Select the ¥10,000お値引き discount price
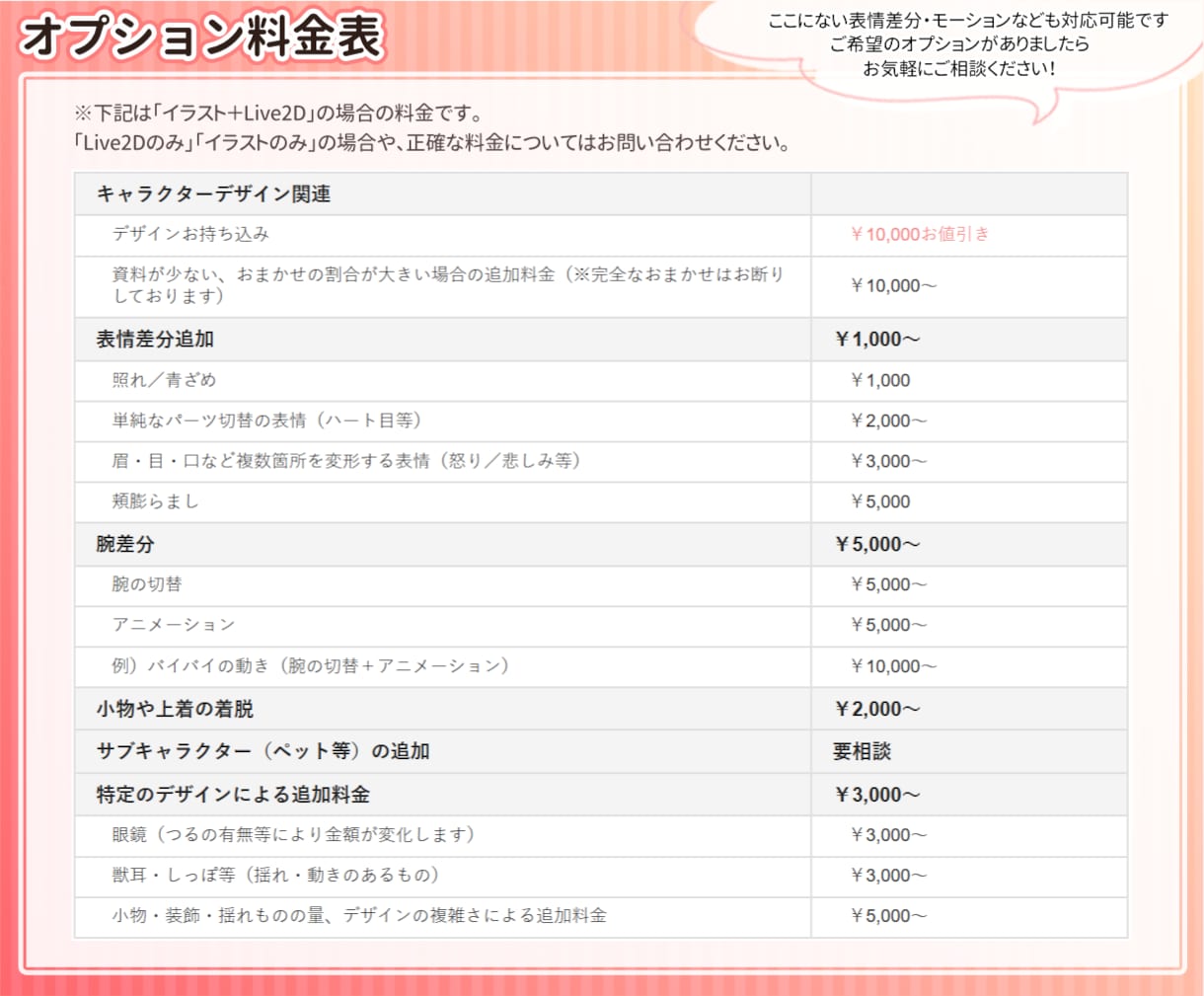Viewport: 1204px width, 996px height. 919,234
